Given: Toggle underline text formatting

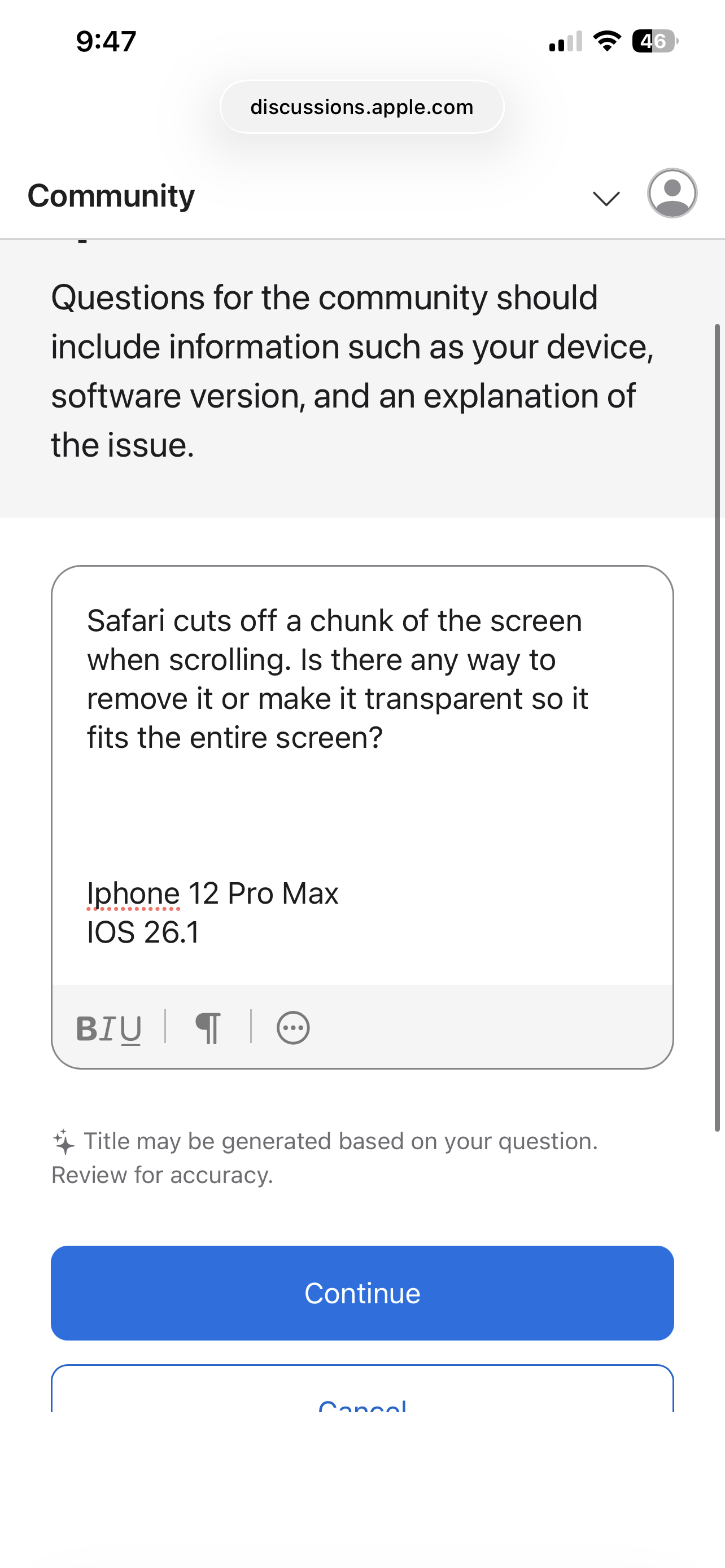Looking at the screenshot, I should click(x=131, y=1029).
